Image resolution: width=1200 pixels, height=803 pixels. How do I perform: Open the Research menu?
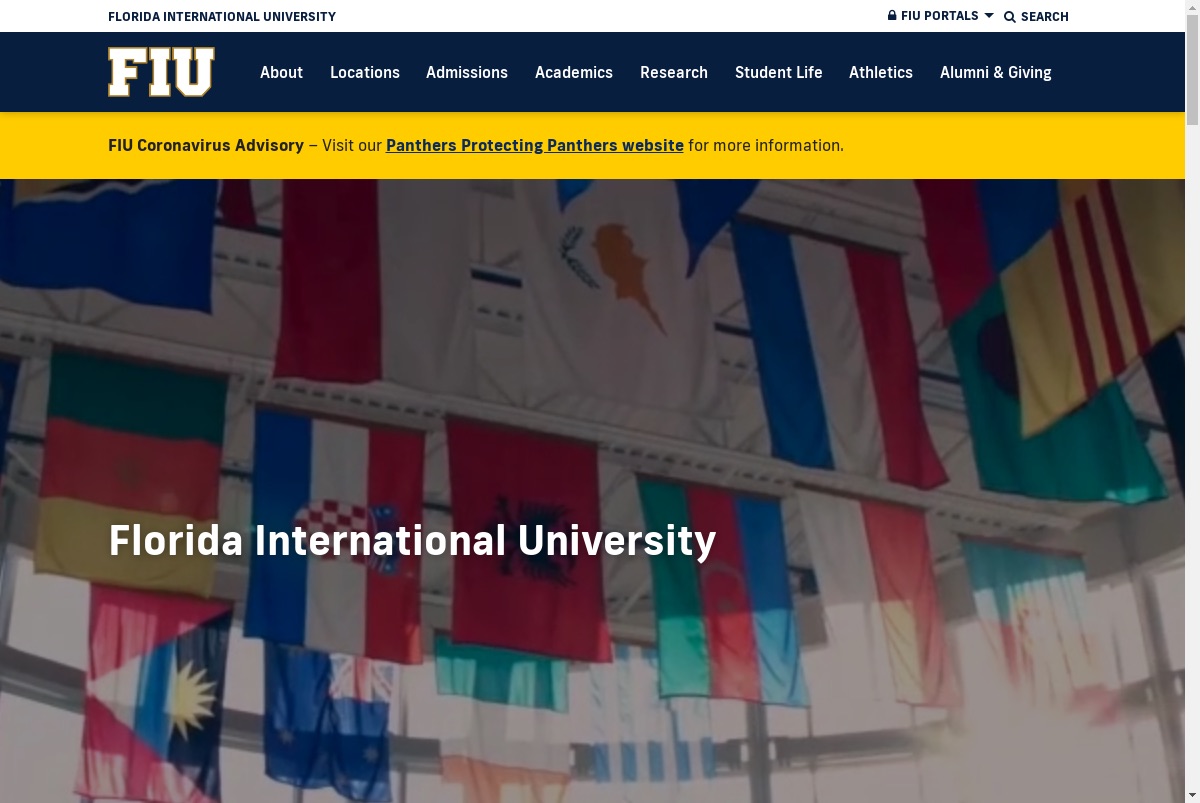click(x=674, y=73)
